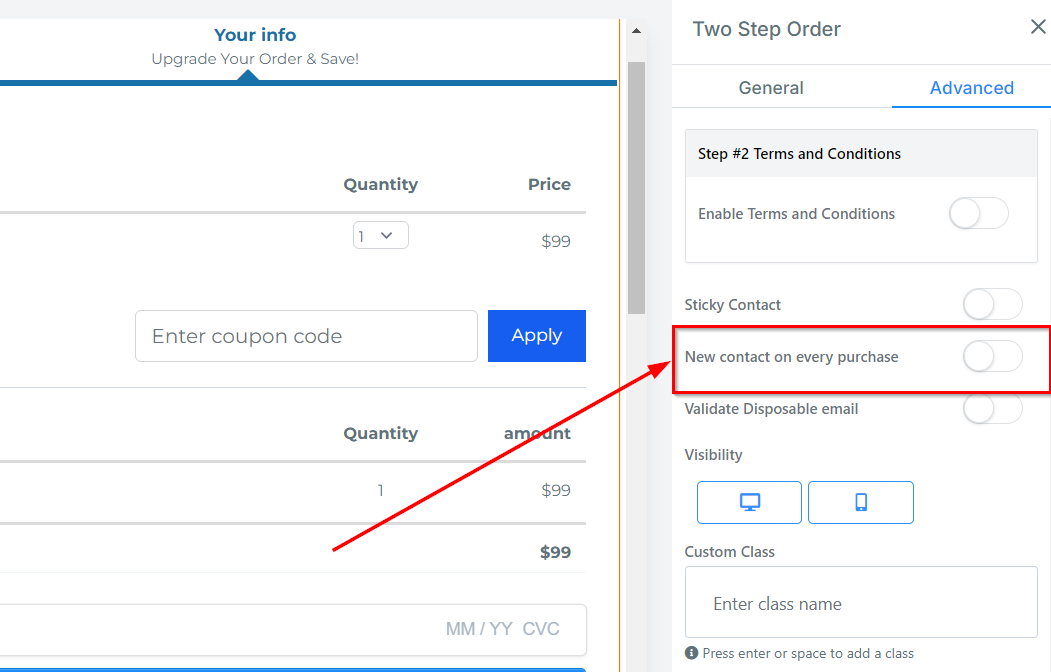
Task: Turn on Sticky Contact switch
Action: click(x=992, y=304)
